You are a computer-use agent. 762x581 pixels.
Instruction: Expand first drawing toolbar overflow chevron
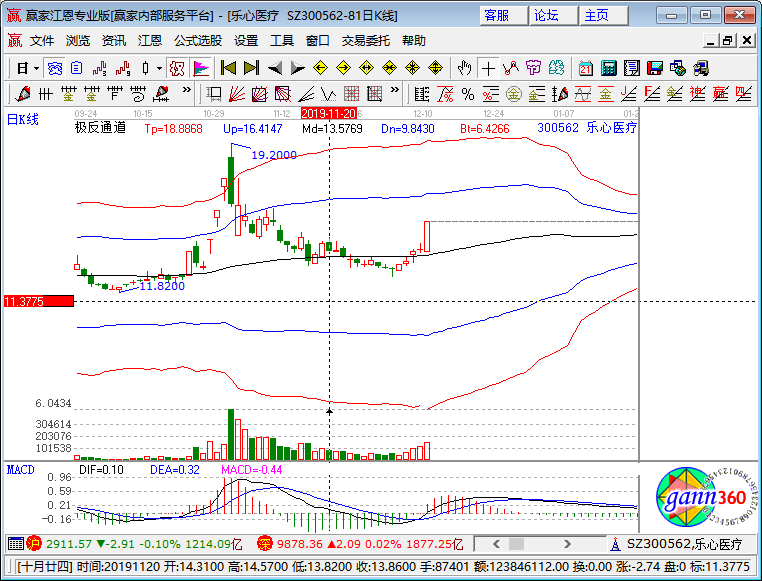187,90
